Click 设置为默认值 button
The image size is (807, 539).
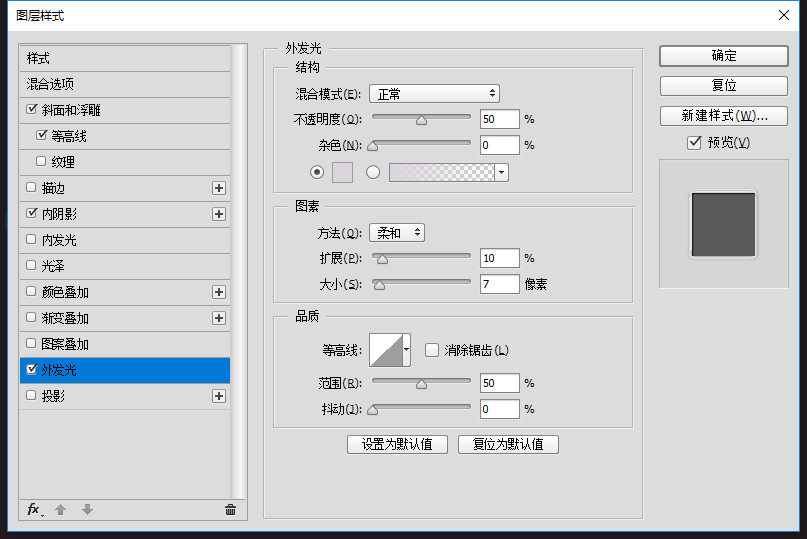[x=397, y=444]
